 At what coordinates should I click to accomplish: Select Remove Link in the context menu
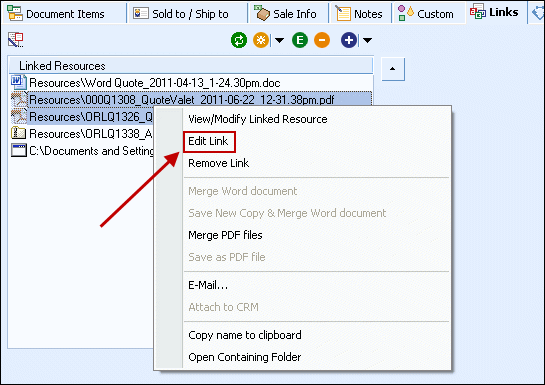[219, 163]
